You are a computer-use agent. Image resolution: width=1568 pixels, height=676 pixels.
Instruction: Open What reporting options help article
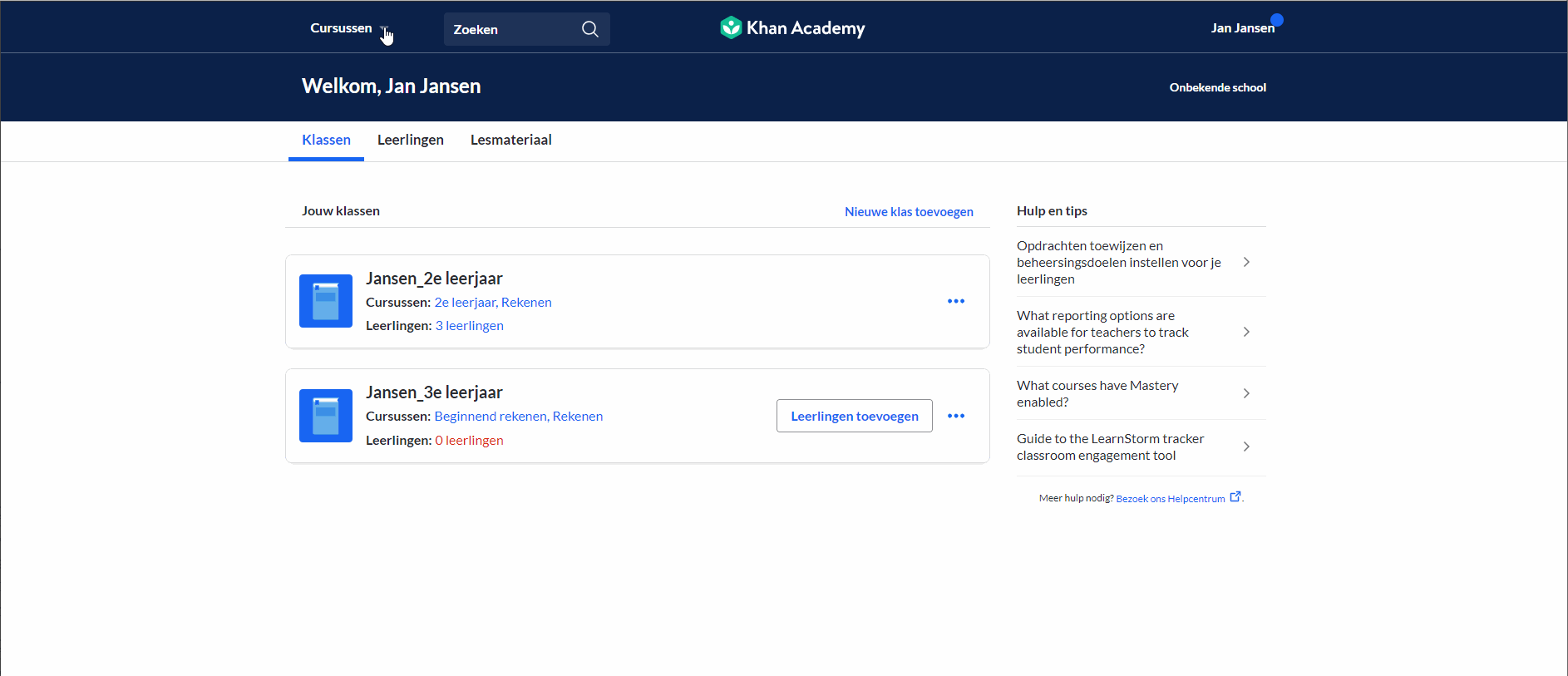pos(1102,332)
